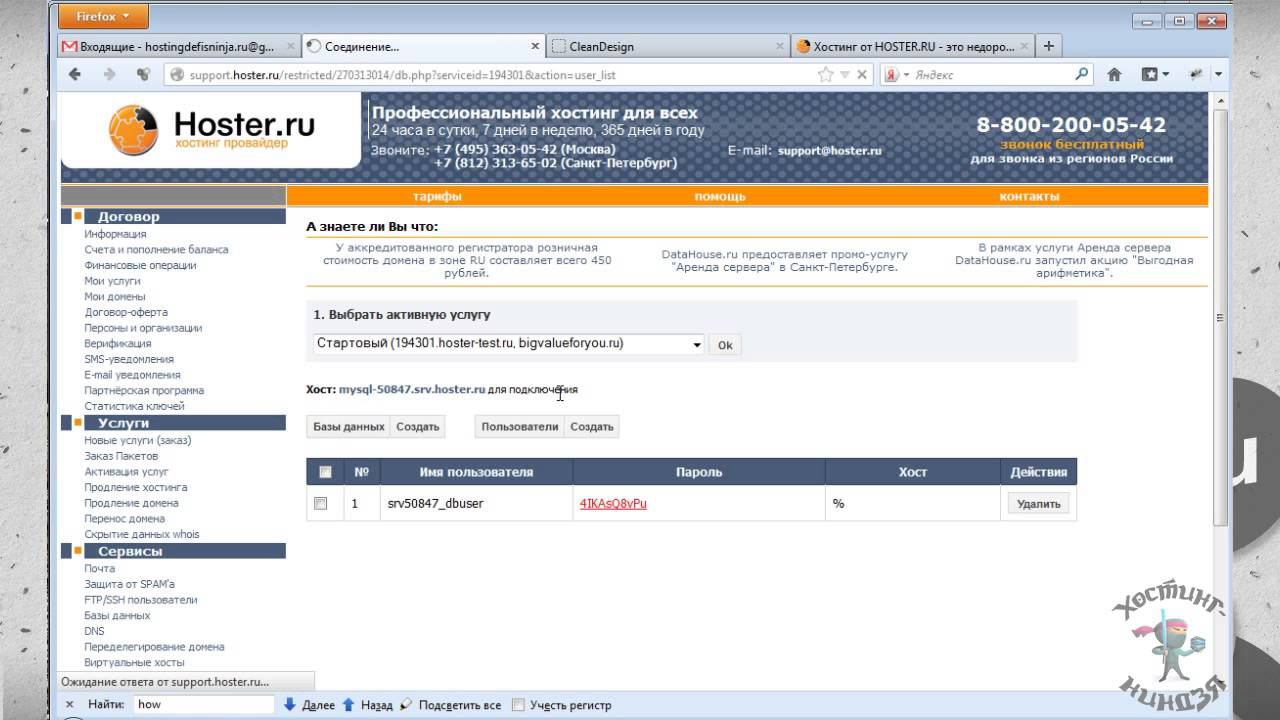Click the Базы данных button
Viewport: 1280px width, 720px height.
point(348,426)
